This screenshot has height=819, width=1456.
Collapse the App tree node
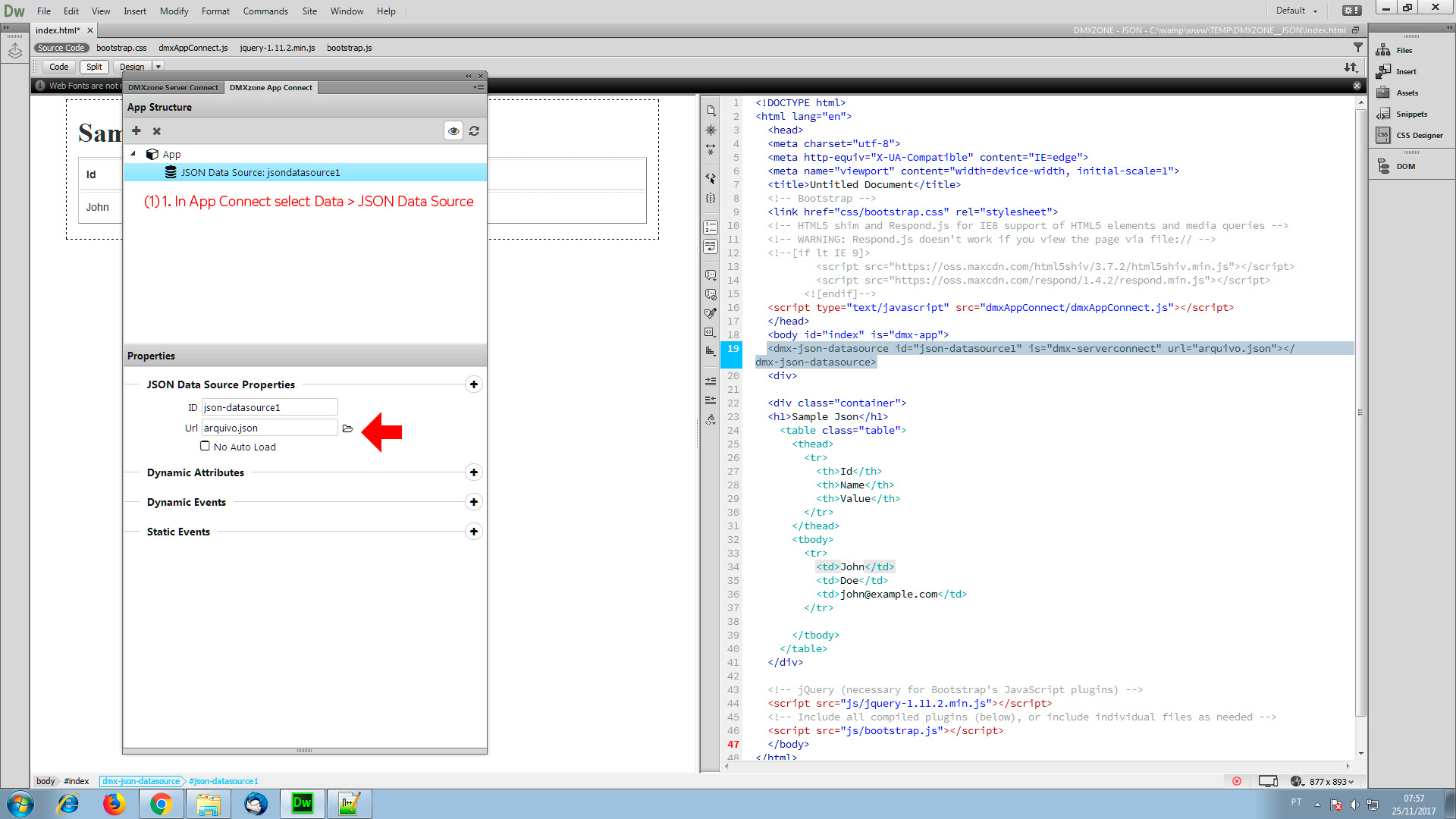tap(133, 154)
